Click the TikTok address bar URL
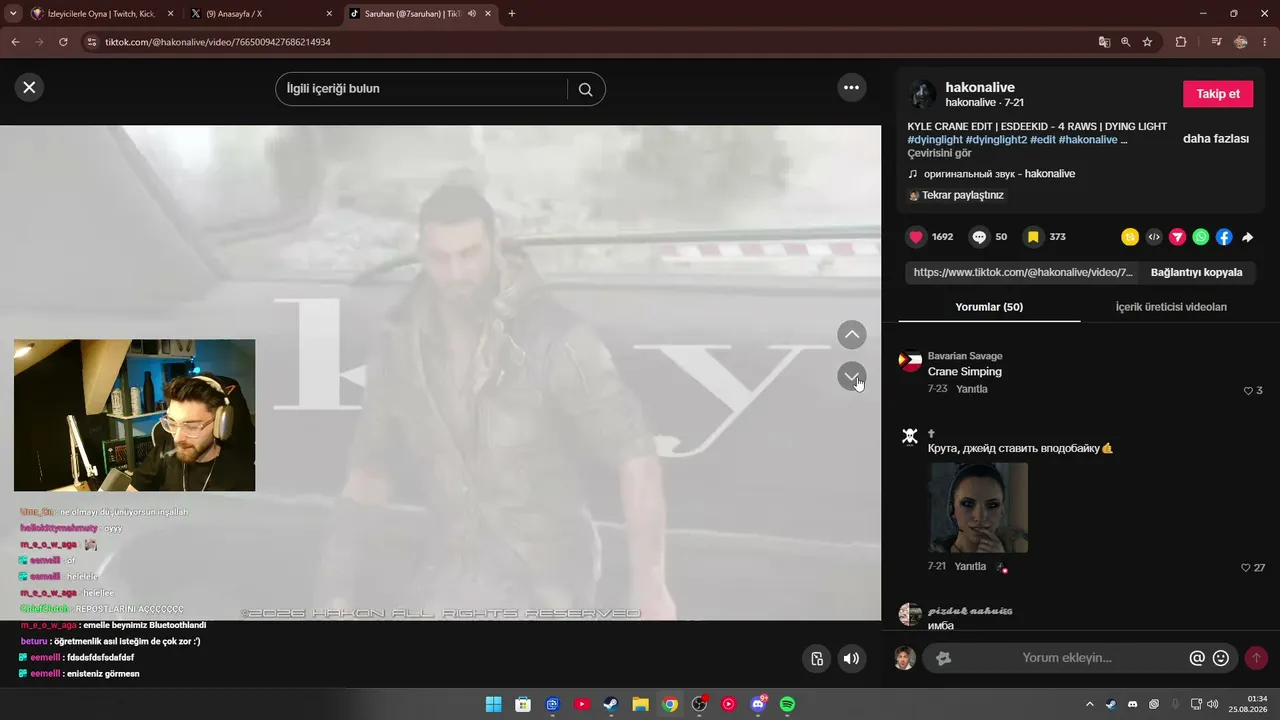1280x720 pixels. [x=218, y=42]
